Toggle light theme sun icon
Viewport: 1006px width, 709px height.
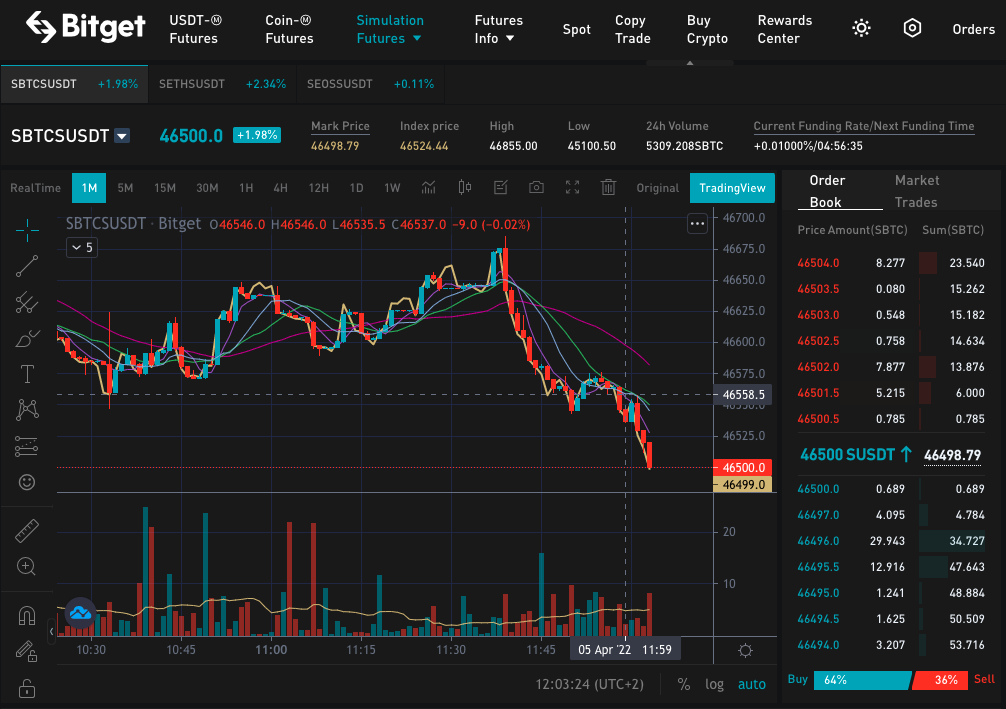tap(861, 28)
